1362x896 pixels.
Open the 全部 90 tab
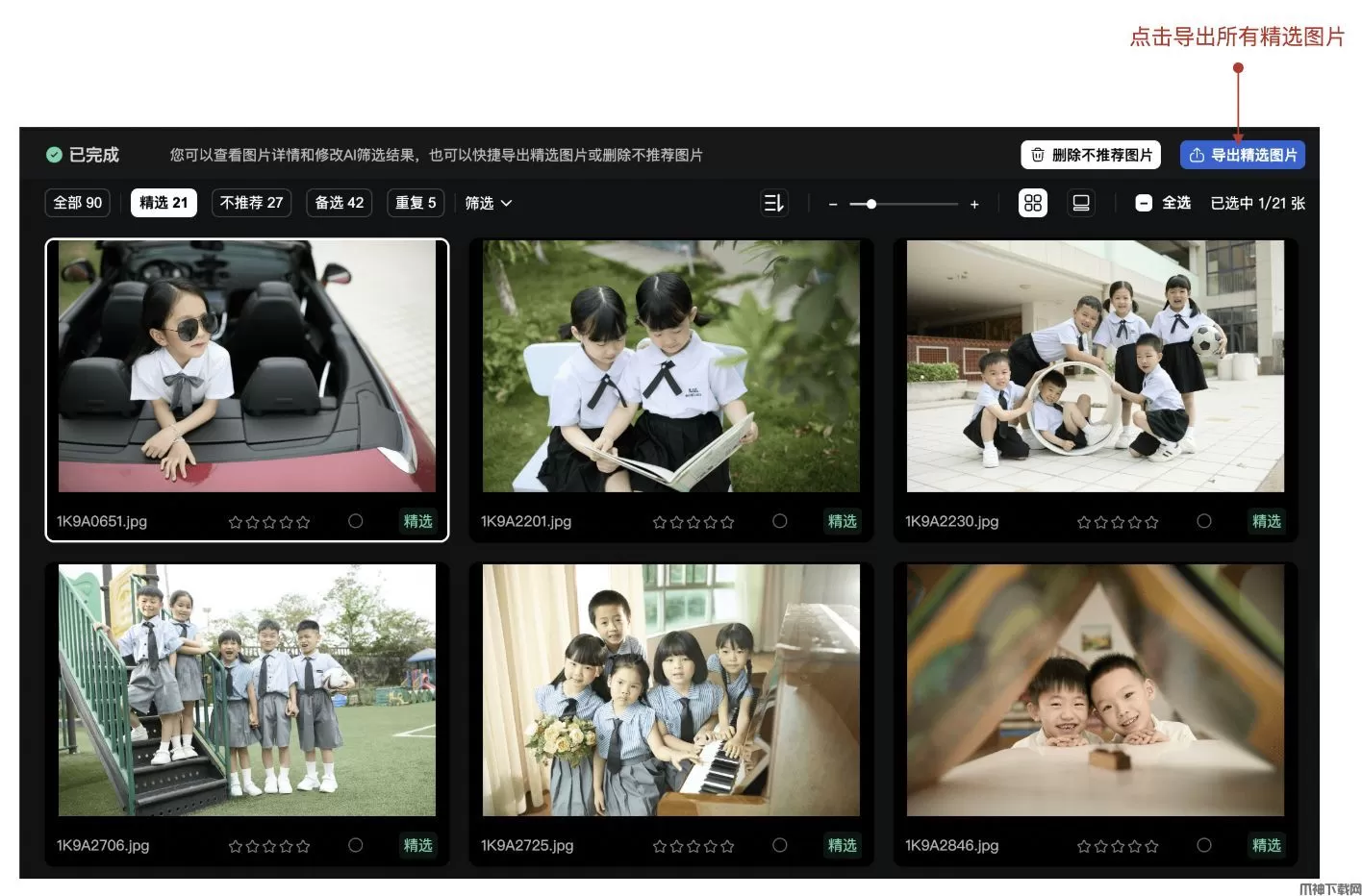click(78, 203)
